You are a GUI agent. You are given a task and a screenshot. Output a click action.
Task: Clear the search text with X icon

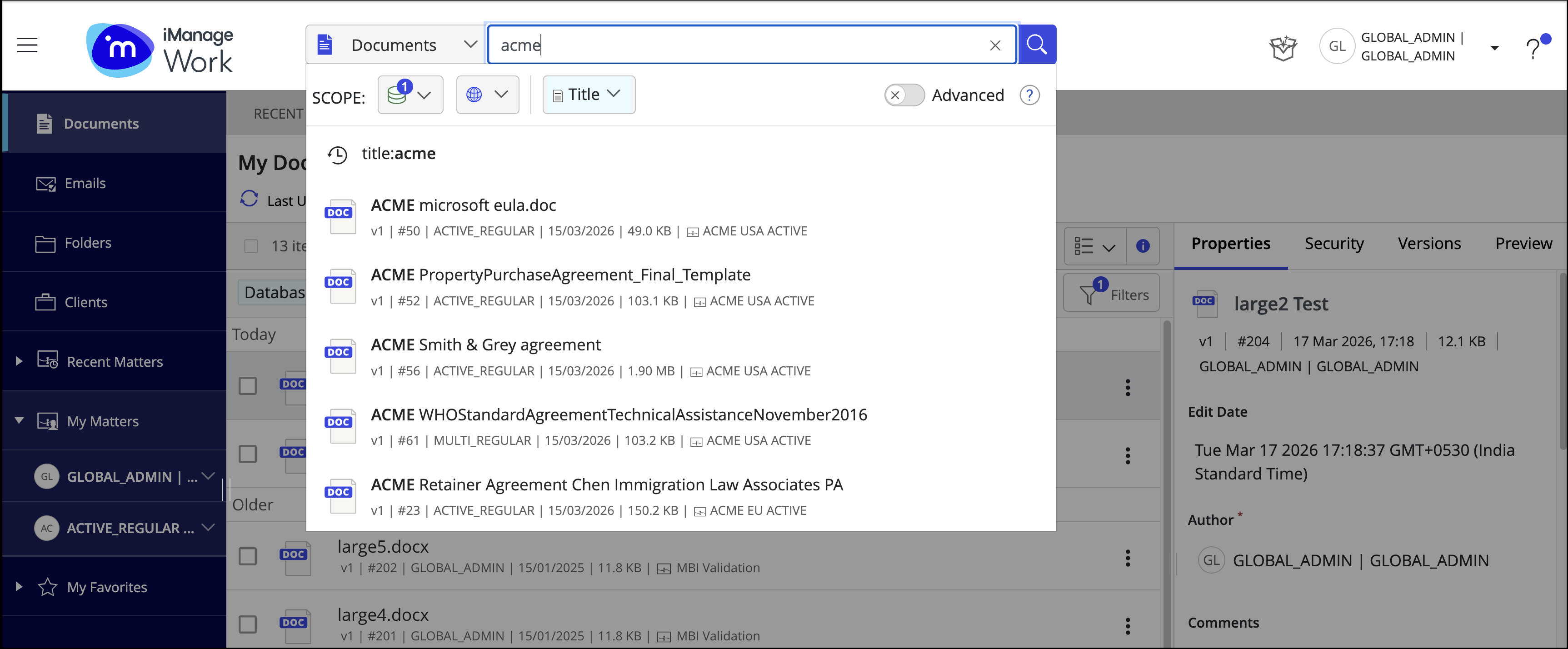tap(995, 45)
